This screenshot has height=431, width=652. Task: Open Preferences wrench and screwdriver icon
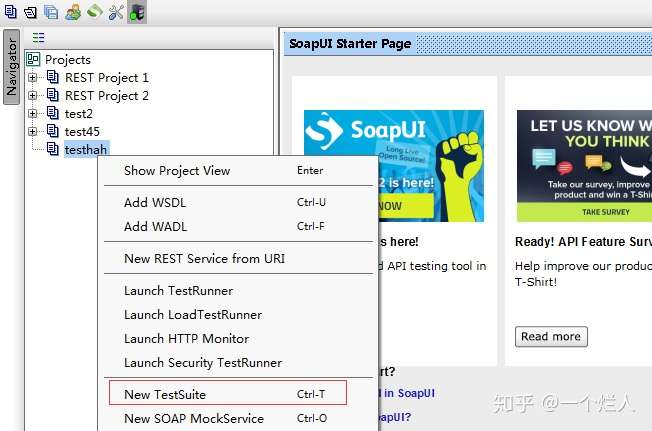click(116, 12)
